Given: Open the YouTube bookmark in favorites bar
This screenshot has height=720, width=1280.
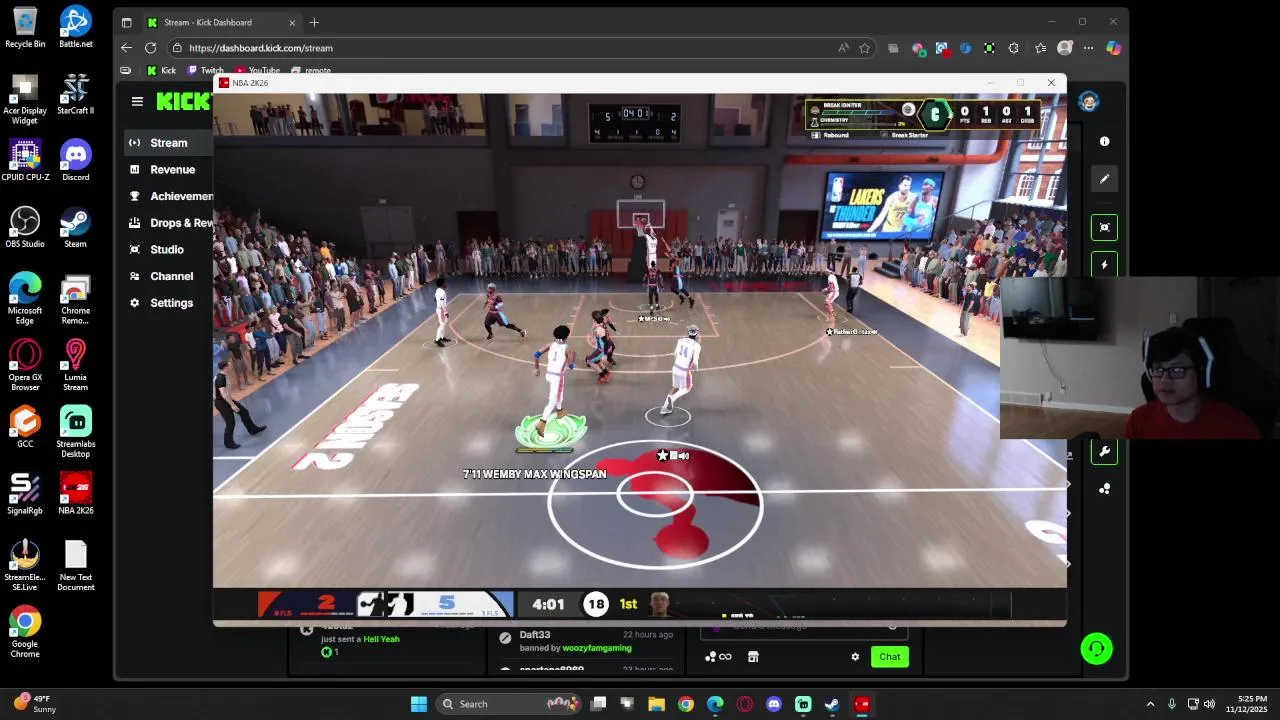Looking at the screenshot, I should tap(258, 71).
